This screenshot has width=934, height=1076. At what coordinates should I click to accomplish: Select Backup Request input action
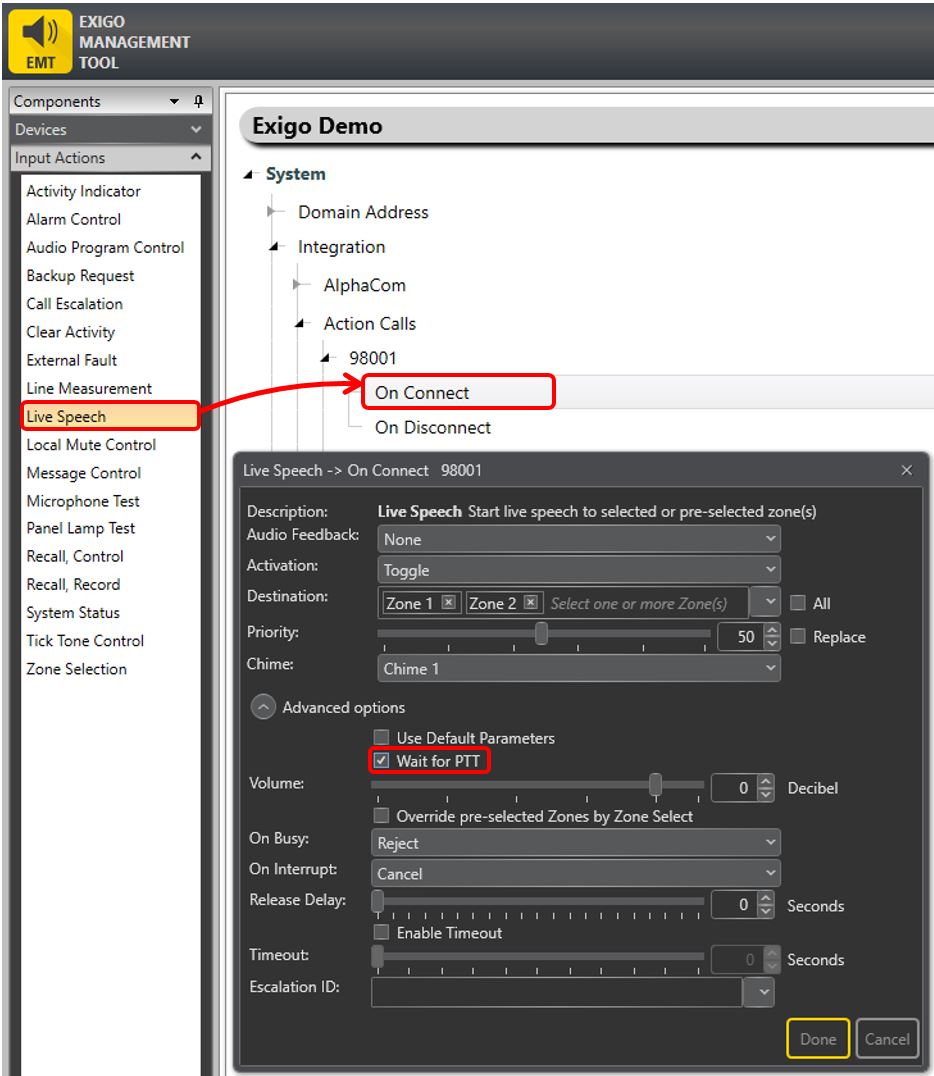pos(80,276)
